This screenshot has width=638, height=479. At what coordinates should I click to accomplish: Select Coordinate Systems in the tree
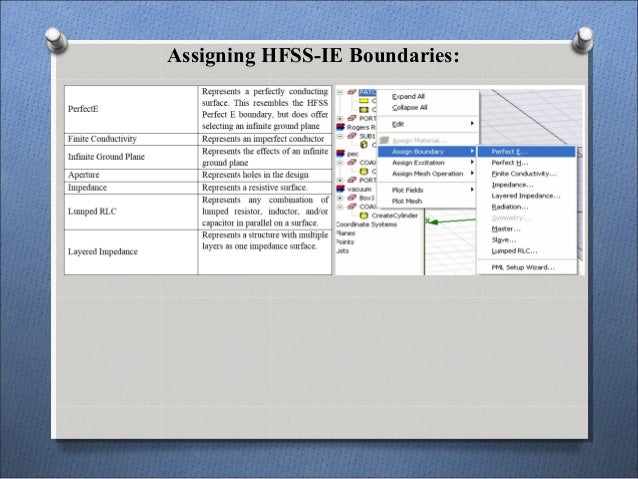click(366, 224)
